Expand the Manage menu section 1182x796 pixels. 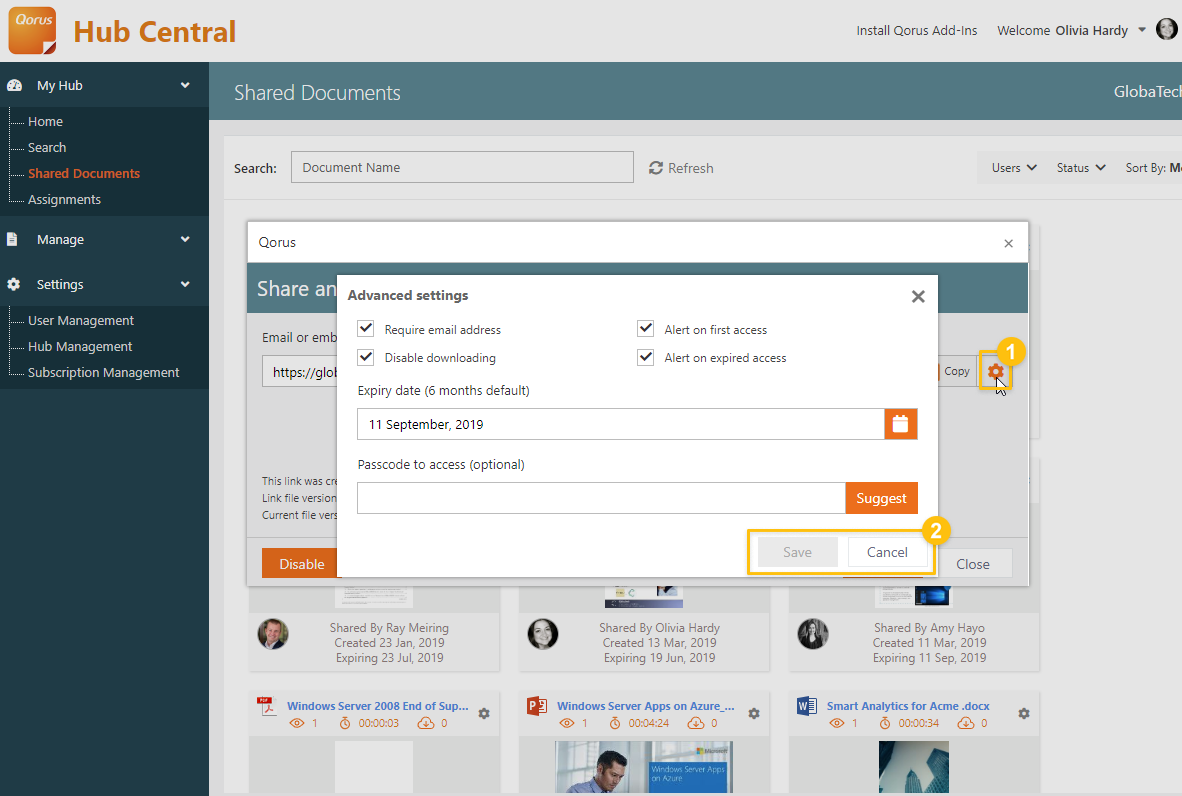[185, 239]
